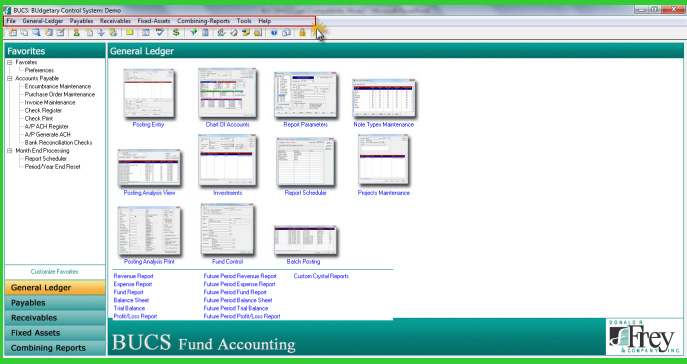
Task: Open Custom Crystal Reports link
Action: click(321, 276)
